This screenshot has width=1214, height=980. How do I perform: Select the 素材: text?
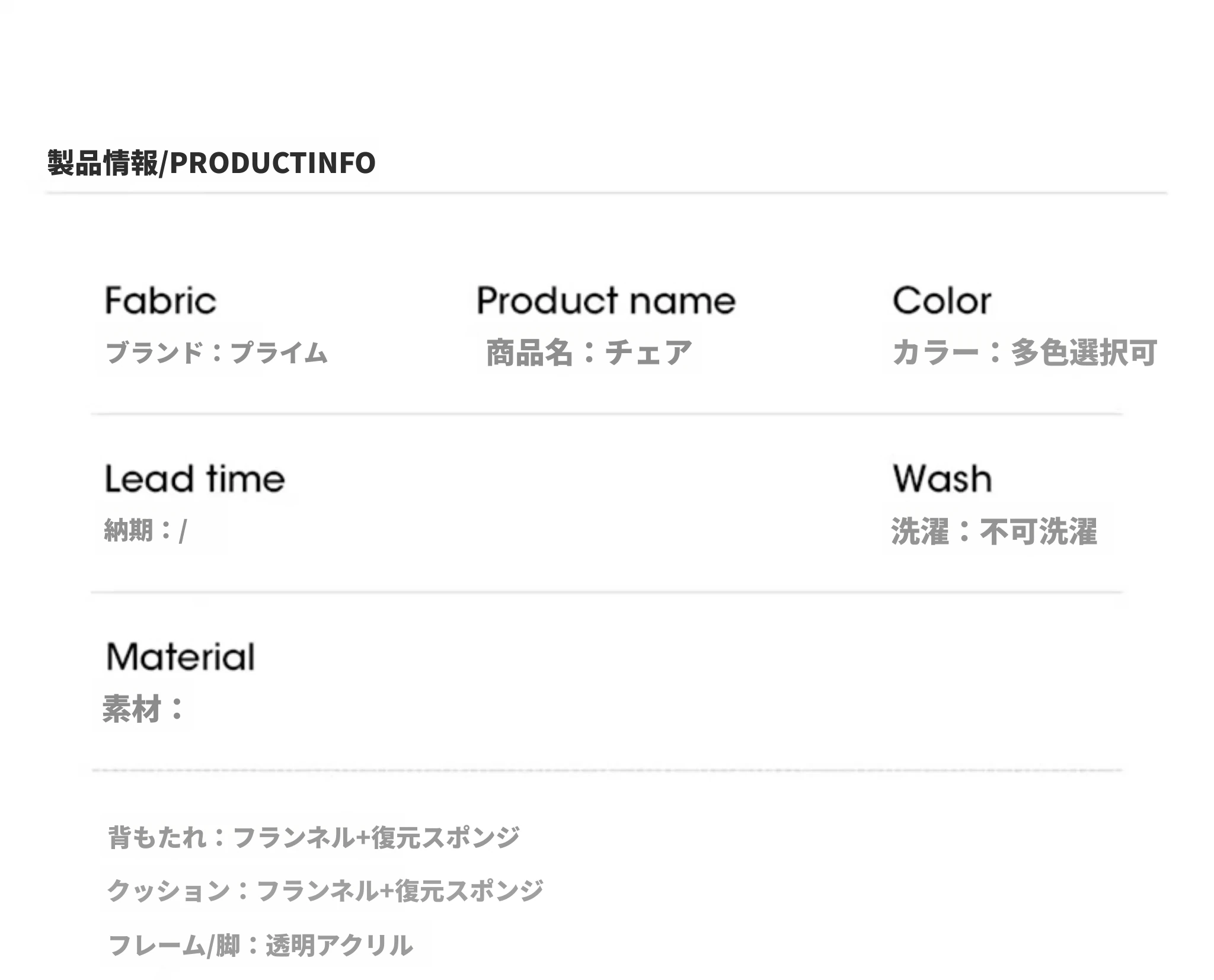tap(143, 709)
